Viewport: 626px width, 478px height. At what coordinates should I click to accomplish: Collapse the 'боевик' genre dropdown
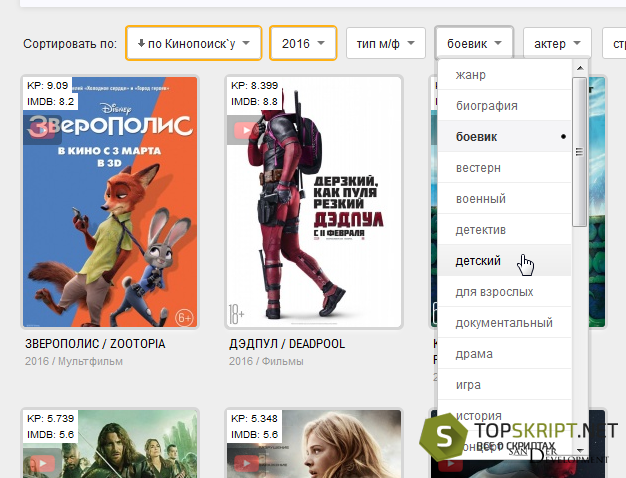pyautogui.click(x=474, y=43)
